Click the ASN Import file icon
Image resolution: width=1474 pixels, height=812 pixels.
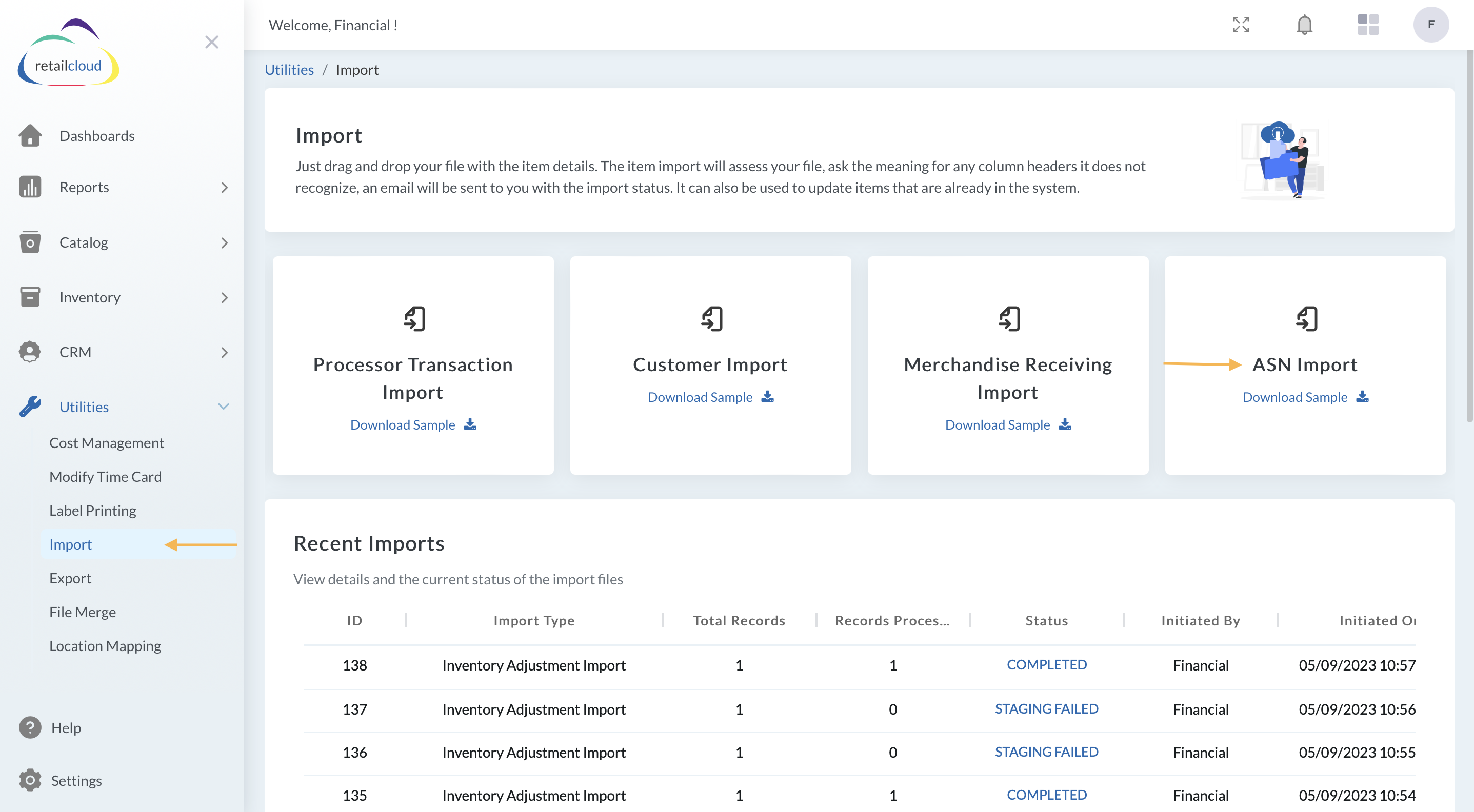click(1307, 318)
